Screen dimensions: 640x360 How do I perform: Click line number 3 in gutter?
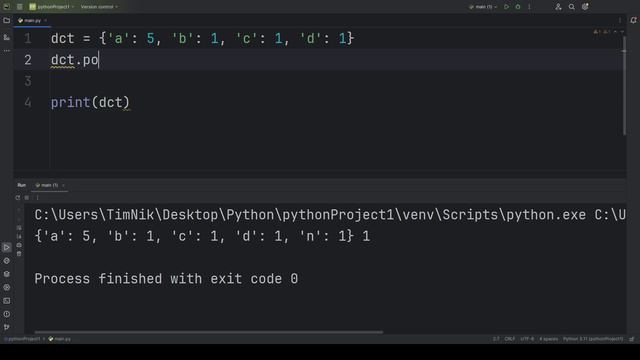click(x=28, y=81)
